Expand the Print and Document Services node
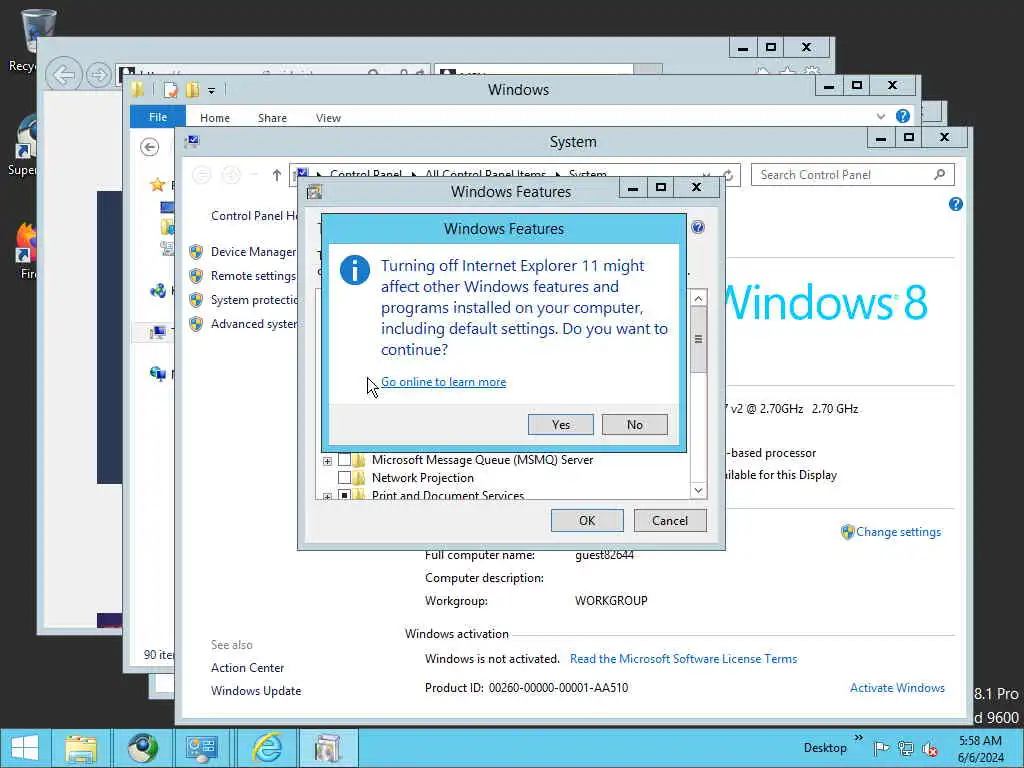 point(327,497)
